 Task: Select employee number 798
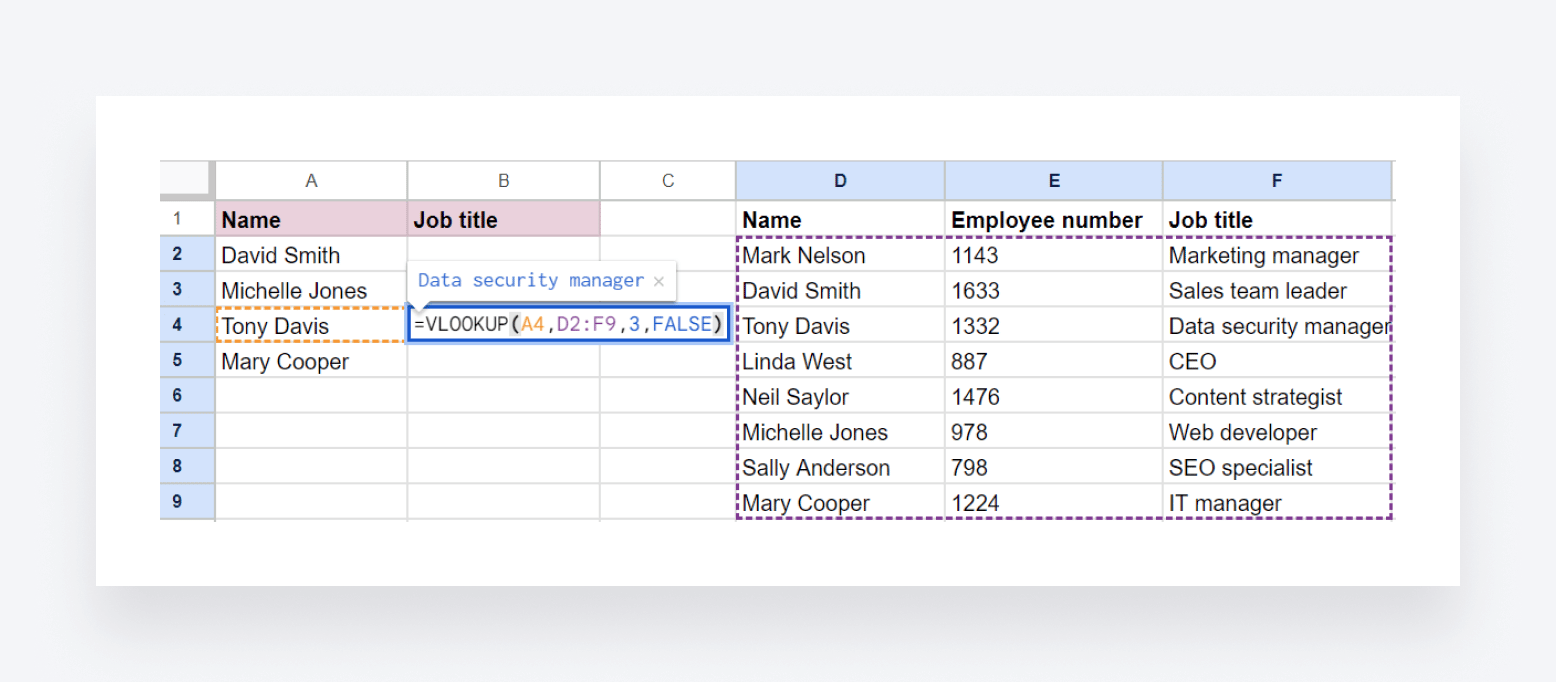1054,467
